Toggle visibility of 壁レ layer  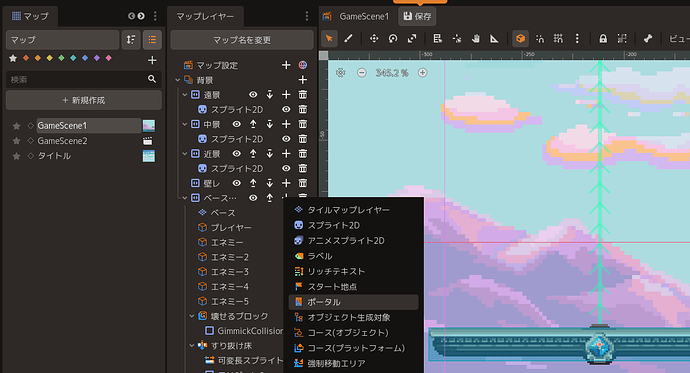point(237,183)
